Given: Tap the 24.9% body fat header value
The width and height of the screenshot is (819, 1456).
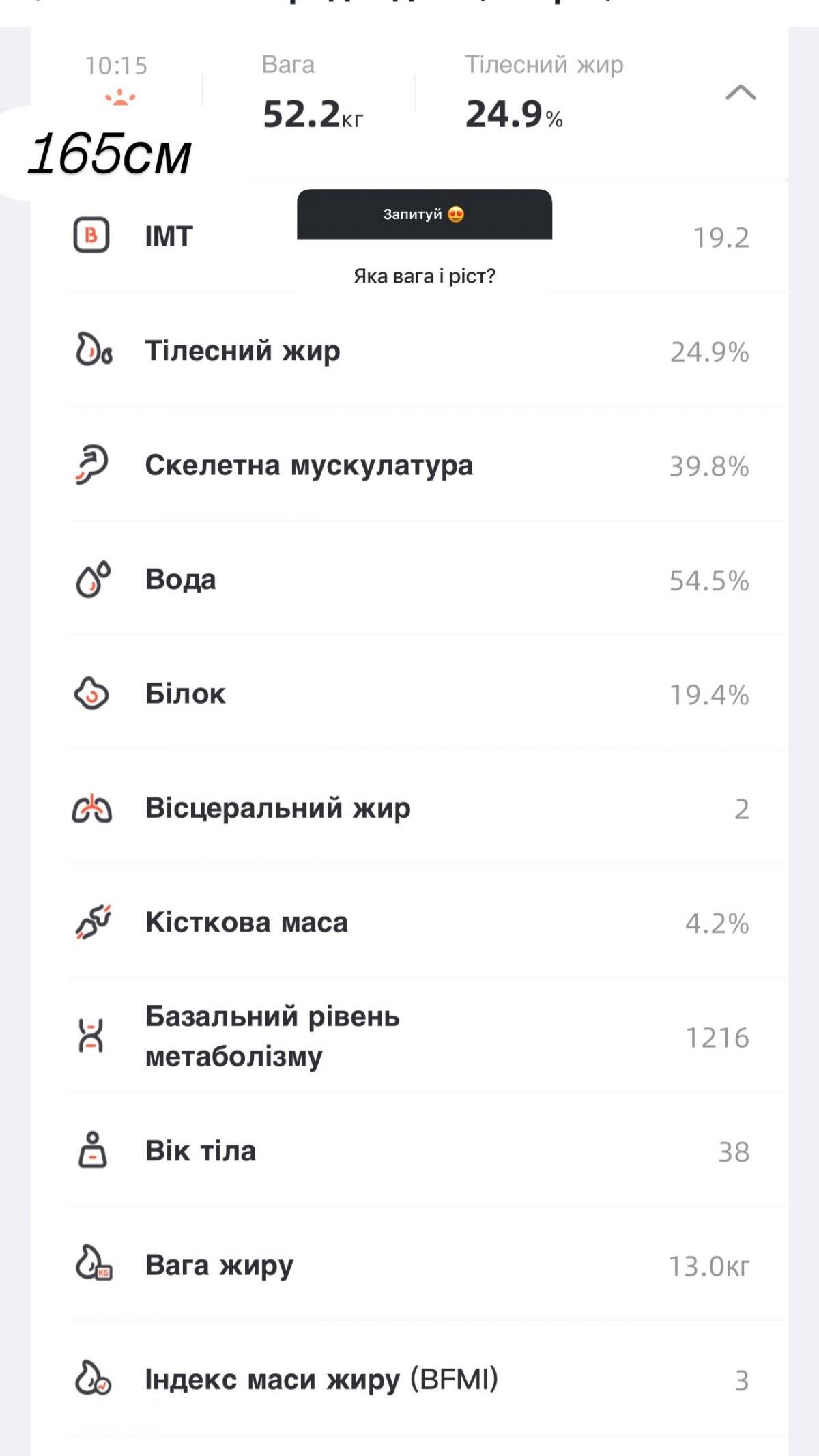Looking at the screenshot, I should pos(514,114).
